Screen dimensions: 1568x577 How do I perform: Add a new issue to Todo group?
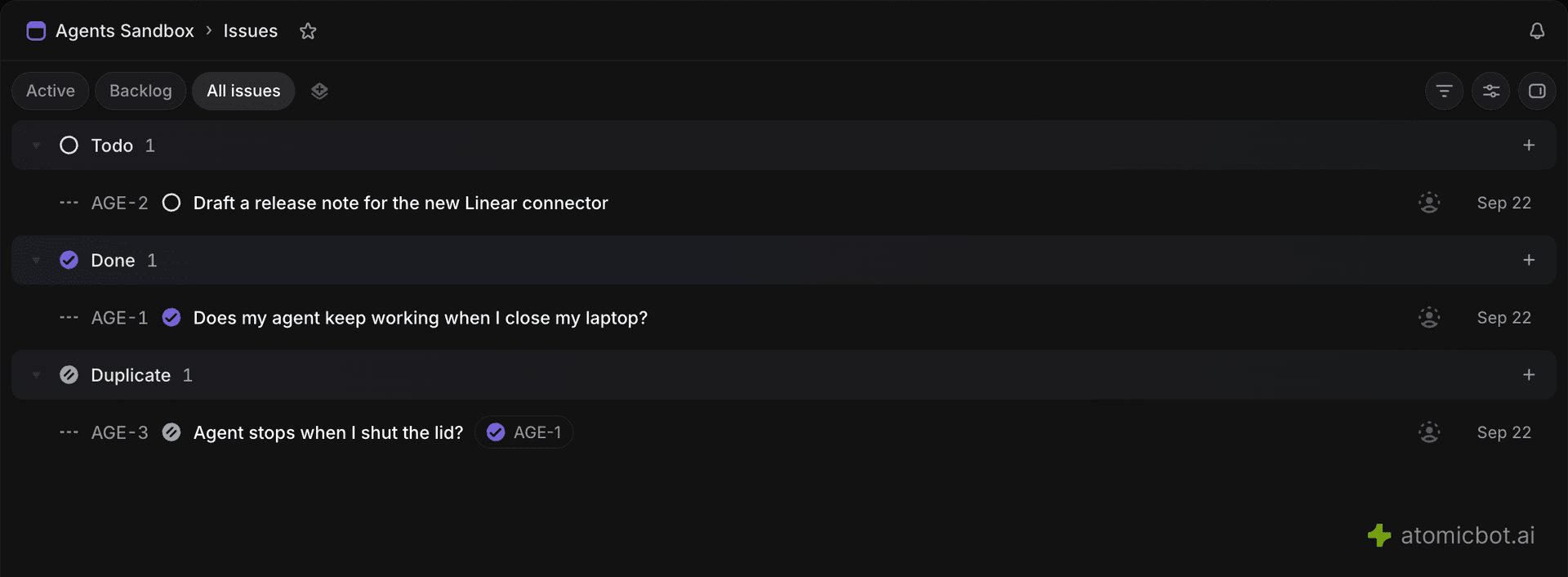click(1529, 145)
